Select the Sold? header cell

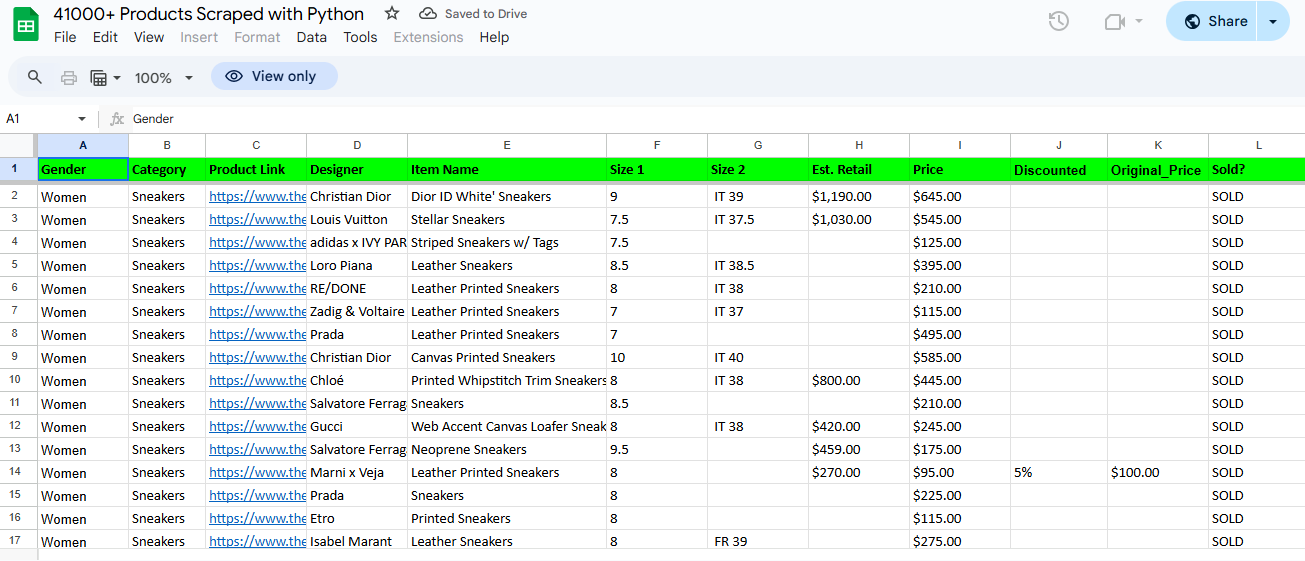point(1257,169)
